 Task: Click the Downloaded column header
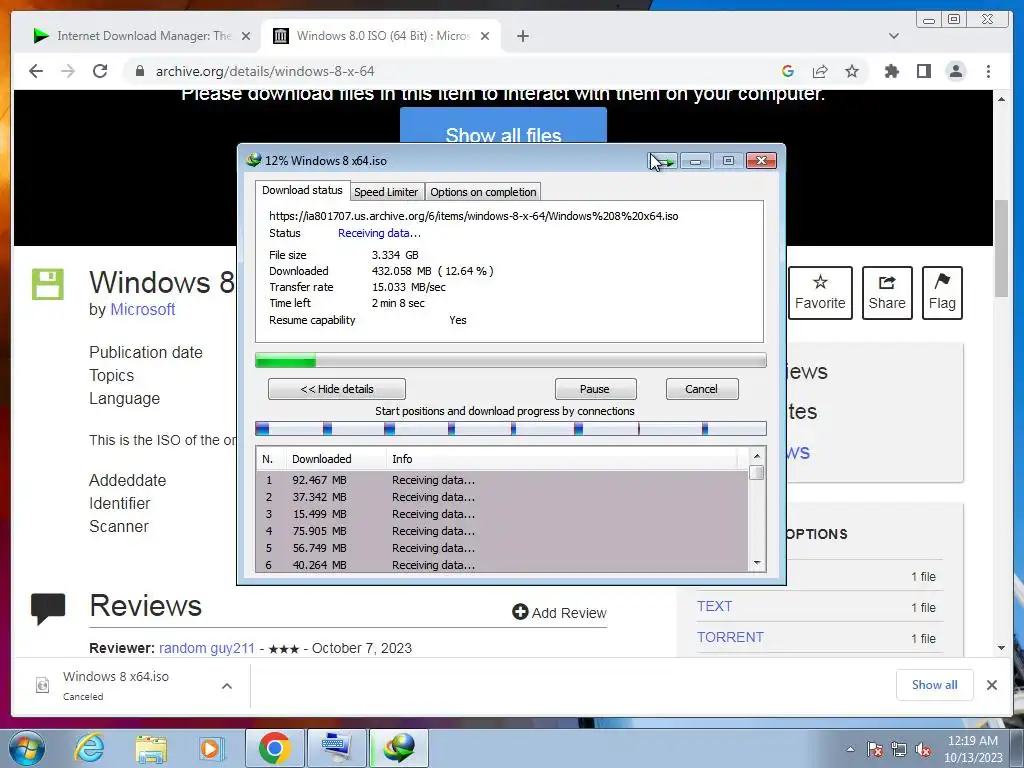tap(336, 459)
